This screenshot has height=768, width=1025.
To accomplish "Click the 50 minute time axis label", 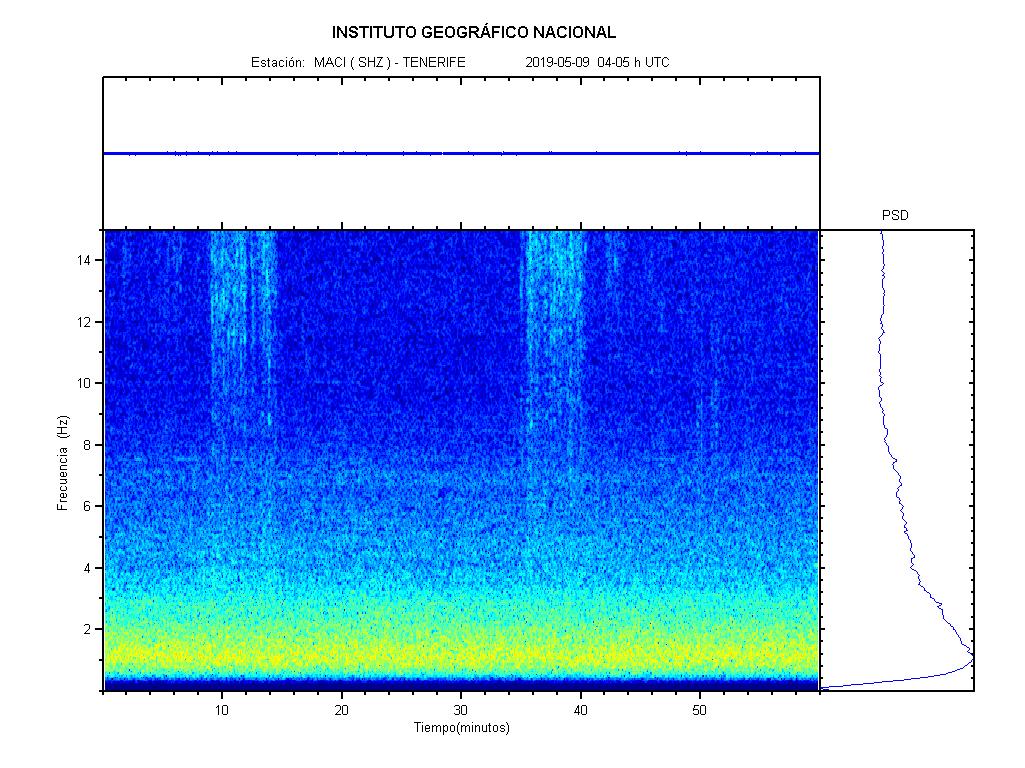I will click(700, 710).
